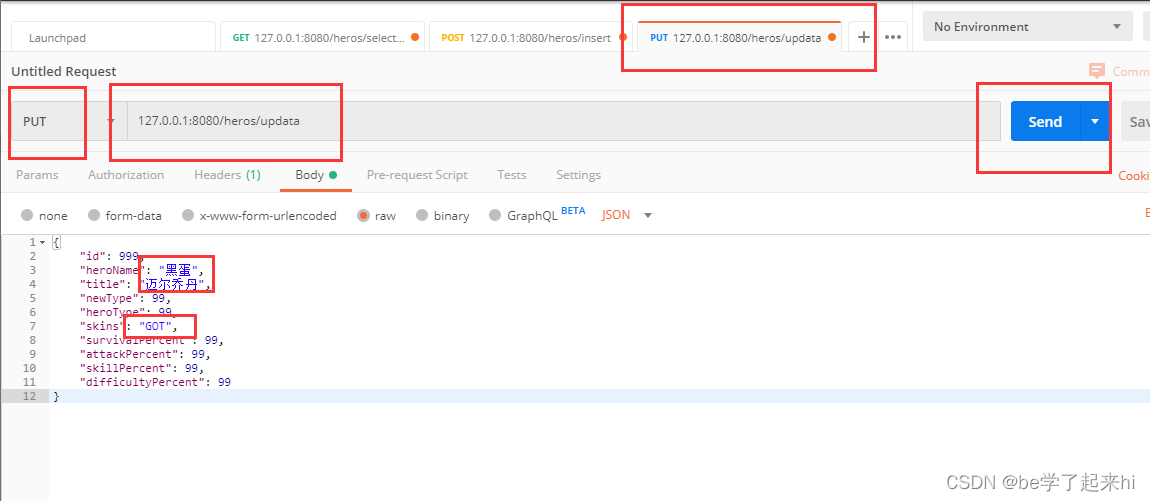Screen dimensions: 1150x501
Task: Click the BETA label beside GraphQL
Action: [574, 211]
